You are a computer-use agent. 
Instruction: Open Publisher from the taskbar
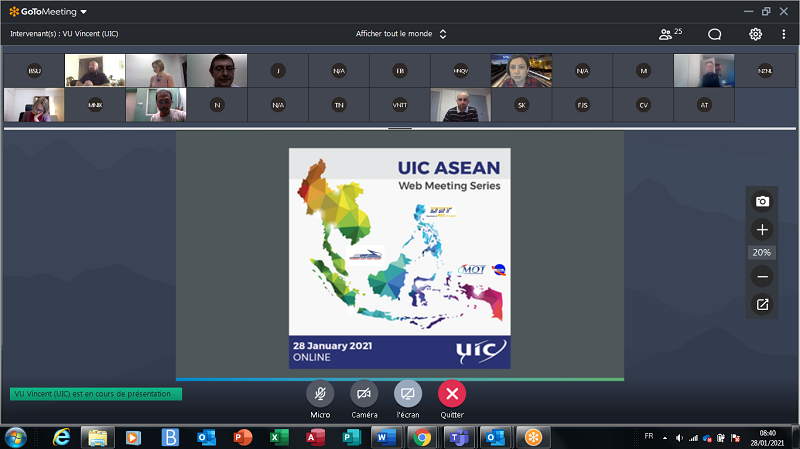click(351, 437)
